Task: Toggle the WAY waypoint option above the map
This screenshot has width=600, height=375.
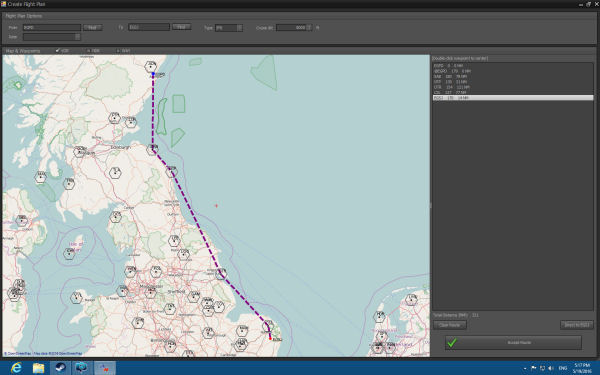Action: [123, 51]
